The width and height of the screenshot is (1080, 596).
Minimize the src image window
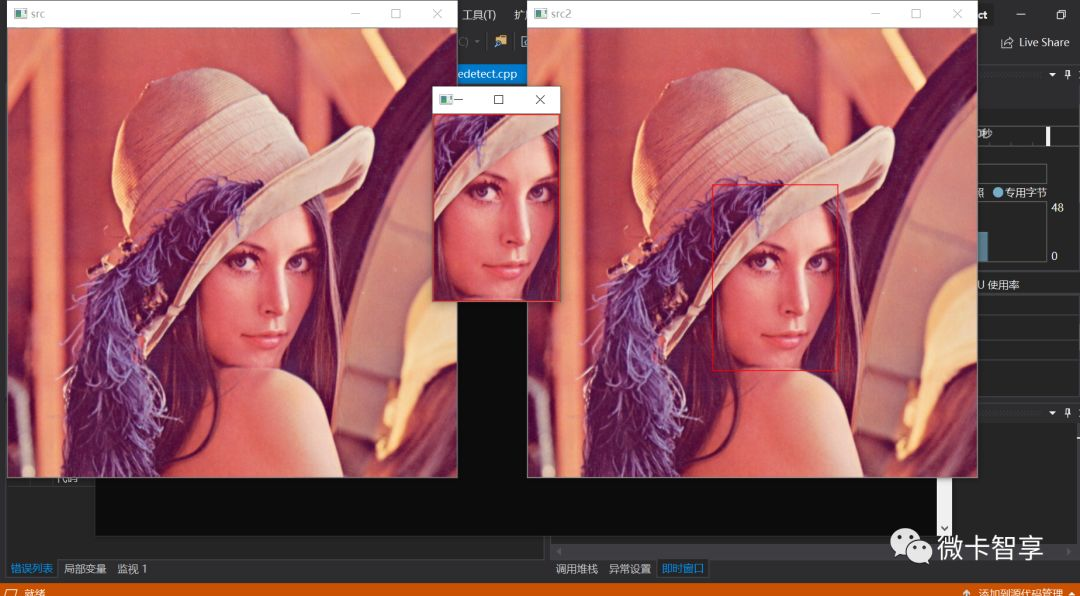(355, 14)
